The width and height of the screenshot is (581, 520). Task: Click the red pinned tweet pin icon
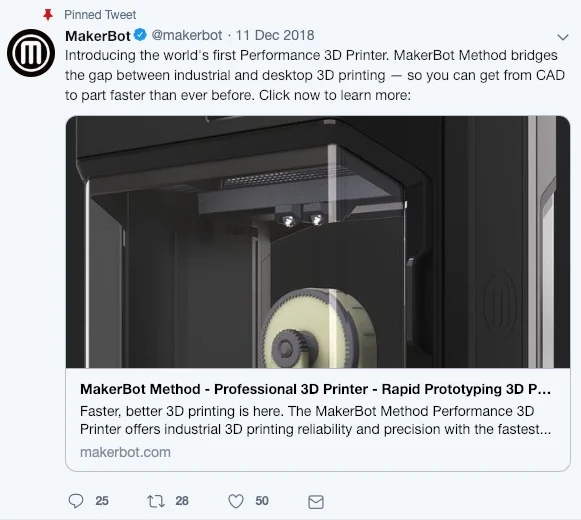[48, 15]
